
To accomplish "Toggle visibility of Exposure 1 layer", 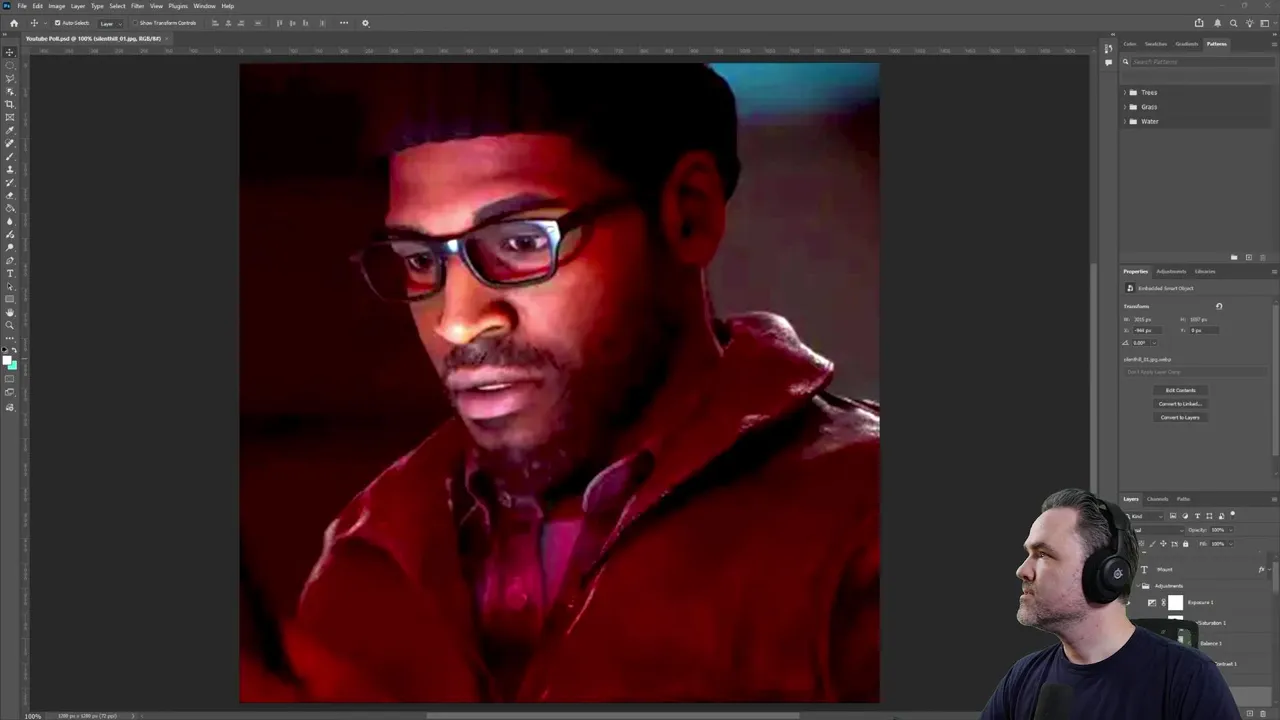I will [x=1128, y=603].
